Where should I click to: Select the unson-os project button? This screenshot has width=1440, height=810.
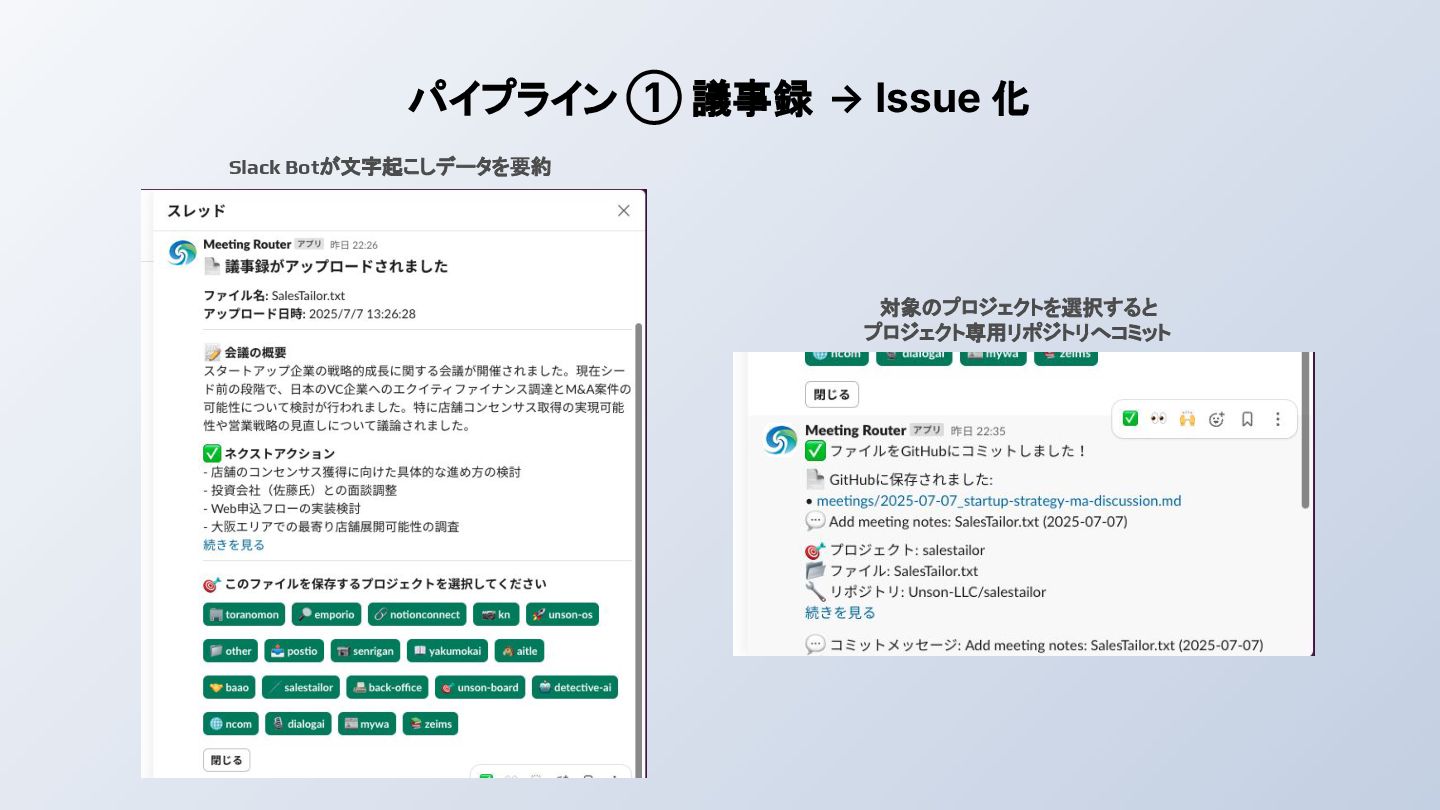(x=562, y=614)
